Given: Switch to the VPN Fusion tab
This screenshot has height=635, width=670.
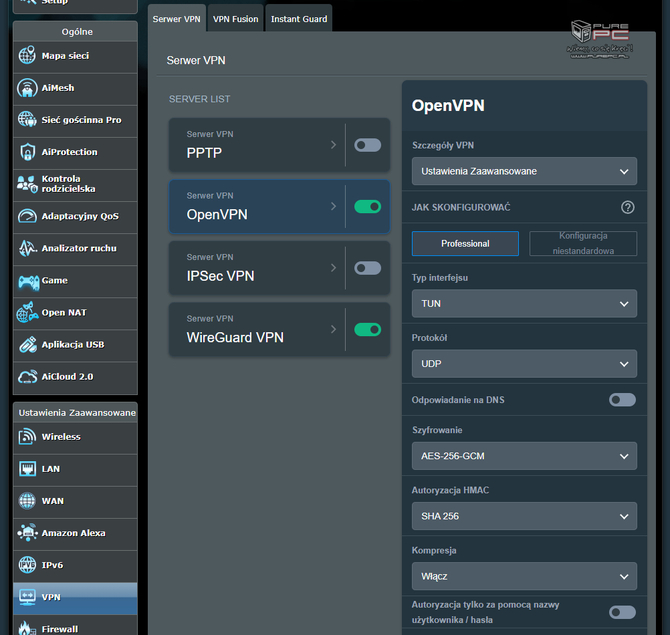Looking at the screenshot, I should click(x=235, y=19).
